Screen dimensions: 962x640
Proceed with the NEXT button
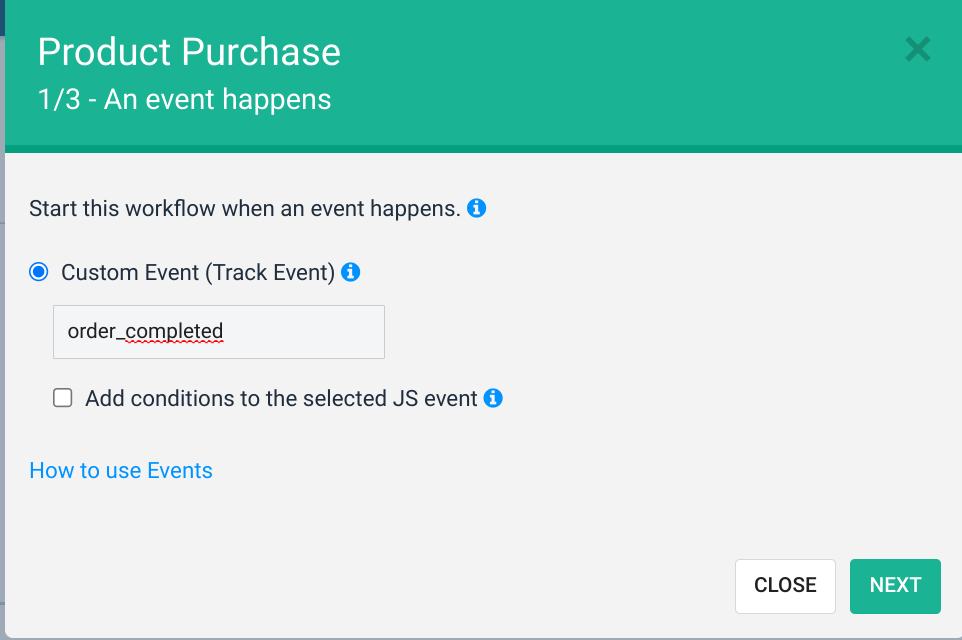(895, 585)
